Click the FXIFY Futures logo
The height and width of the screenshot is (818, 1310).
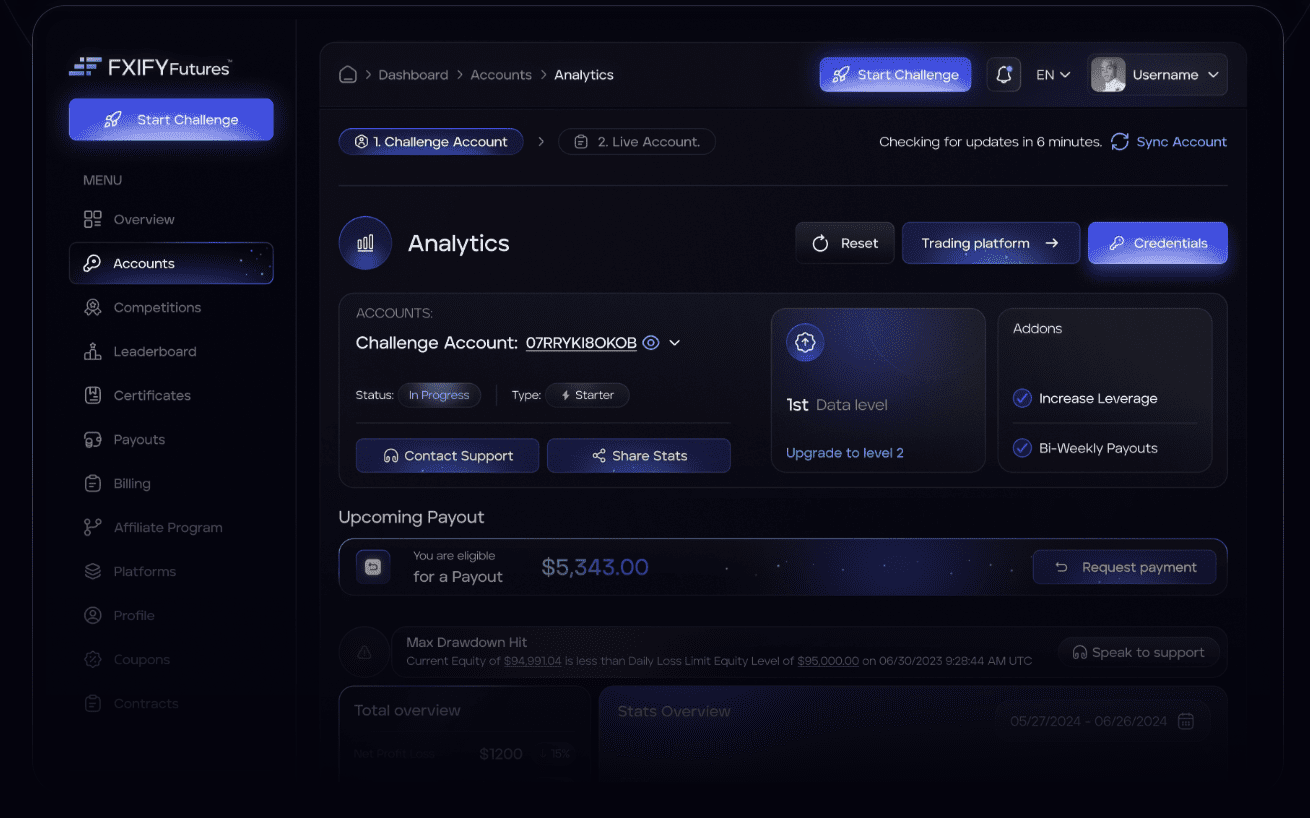click(150, 67)
